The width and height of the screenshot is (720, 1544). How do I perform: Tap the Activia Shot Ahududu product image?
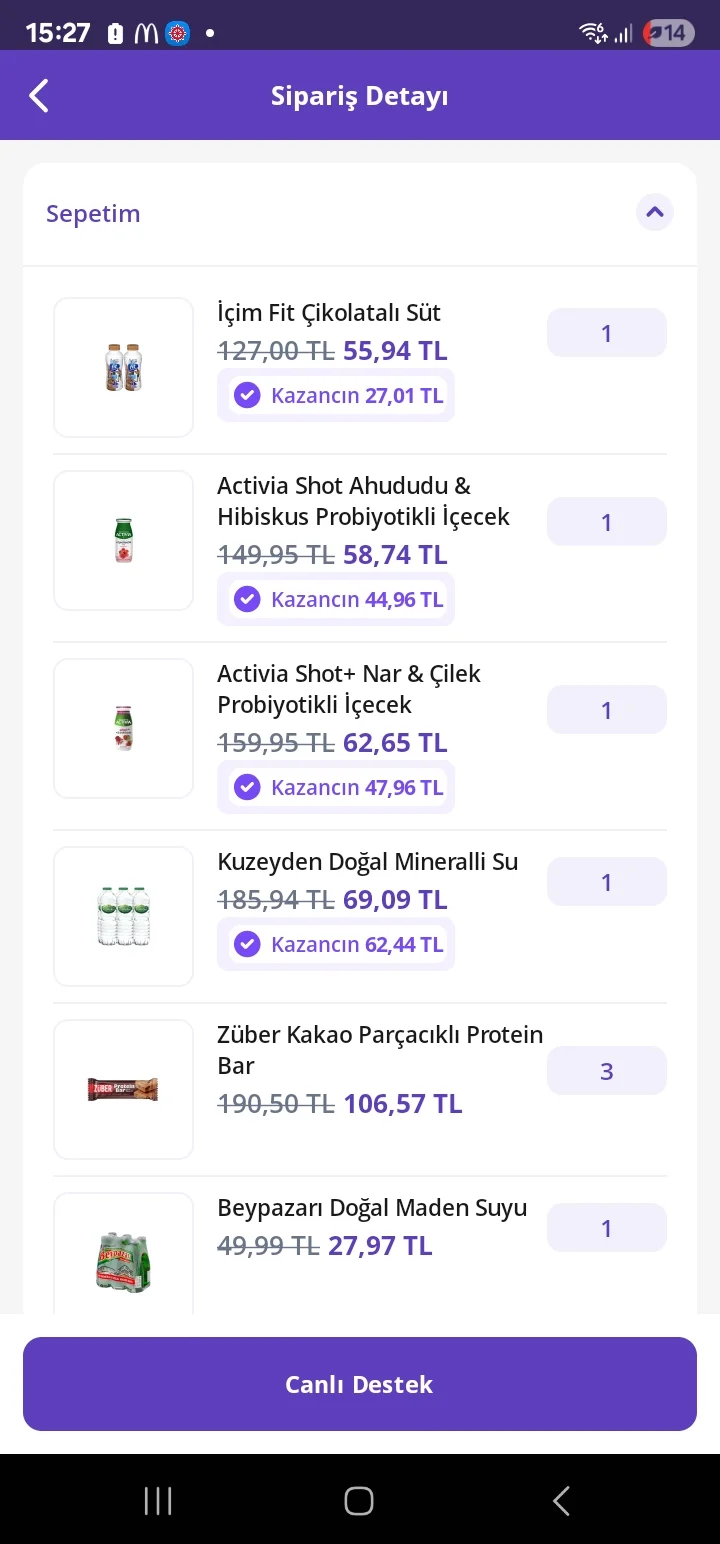(x=123, y=540)
